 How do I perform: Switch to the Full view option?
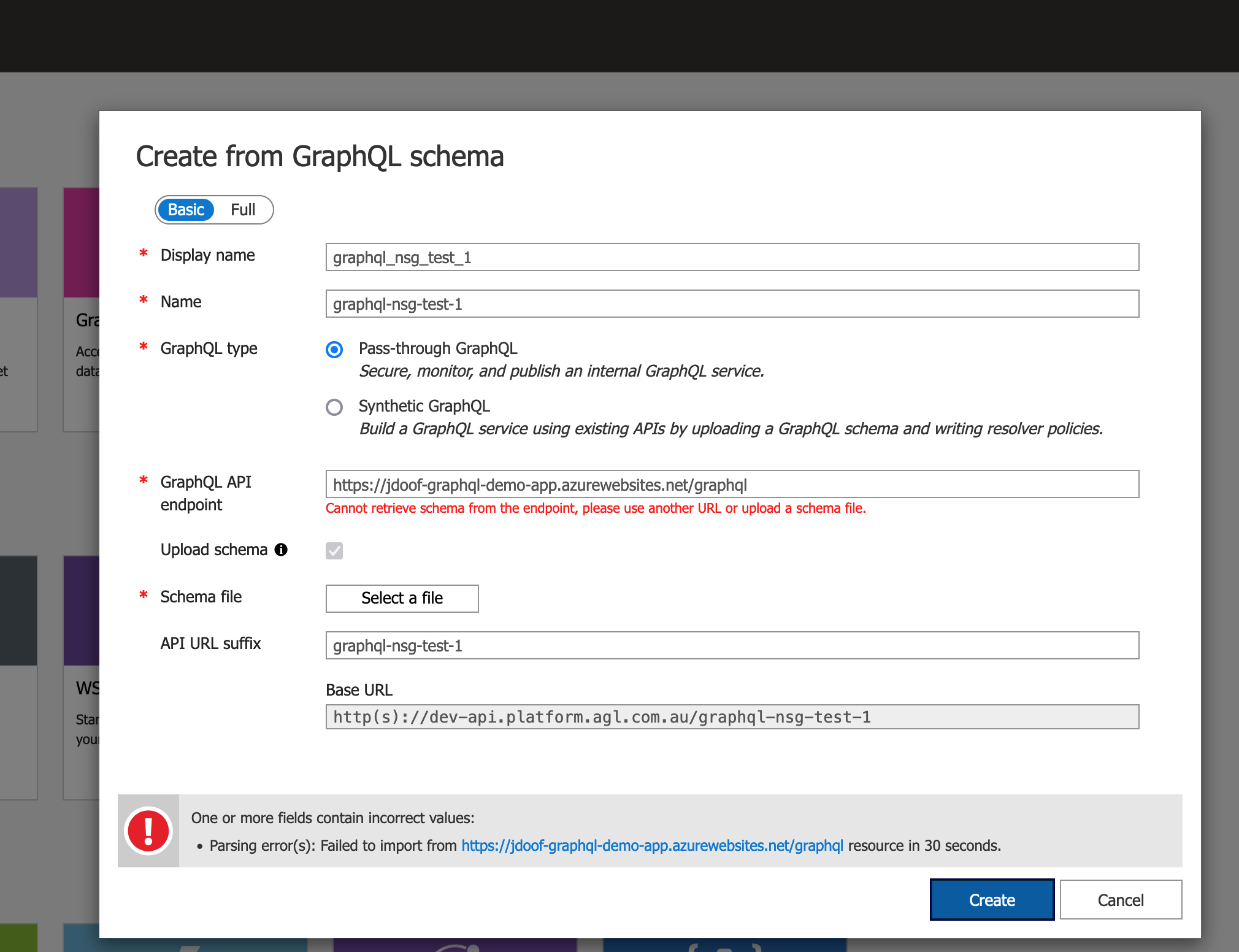point(243,210)
